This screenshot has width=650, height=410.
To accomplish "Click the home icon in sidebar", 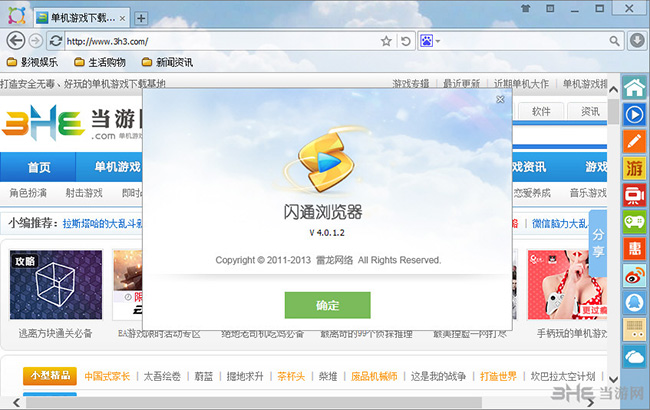I will click(635, 88).
